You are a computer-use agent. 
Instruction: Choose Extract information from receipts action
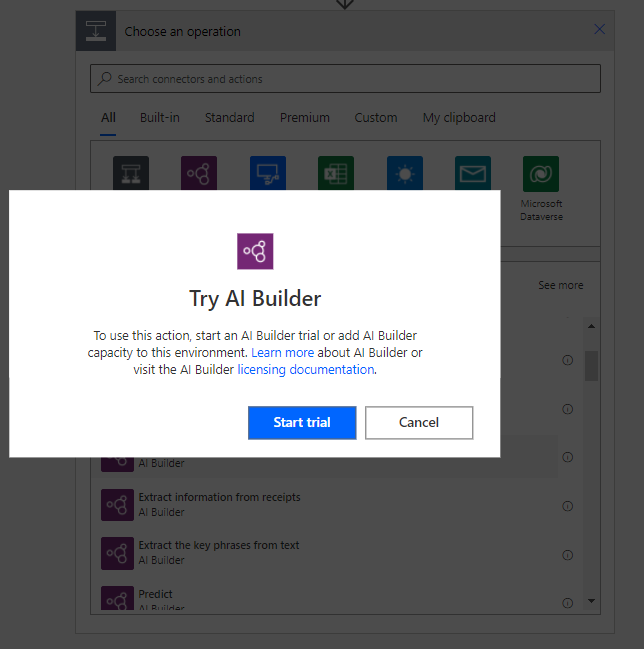coord(324,505)
